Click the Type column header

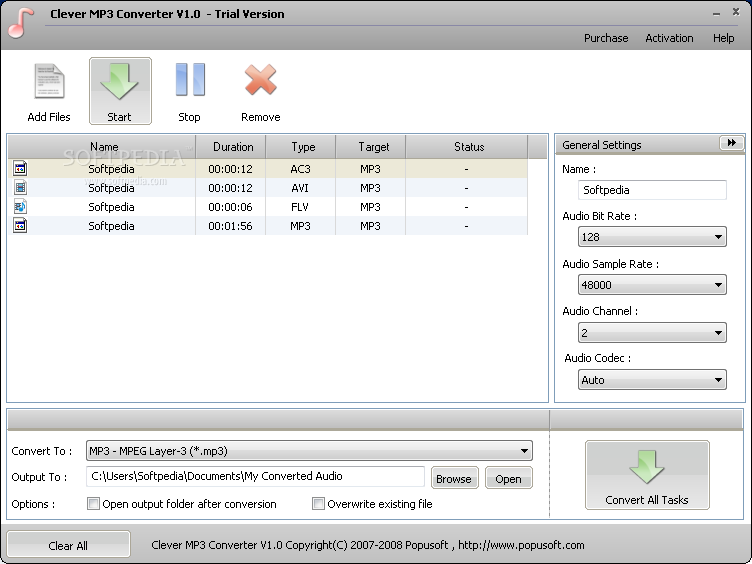point(301,147)
